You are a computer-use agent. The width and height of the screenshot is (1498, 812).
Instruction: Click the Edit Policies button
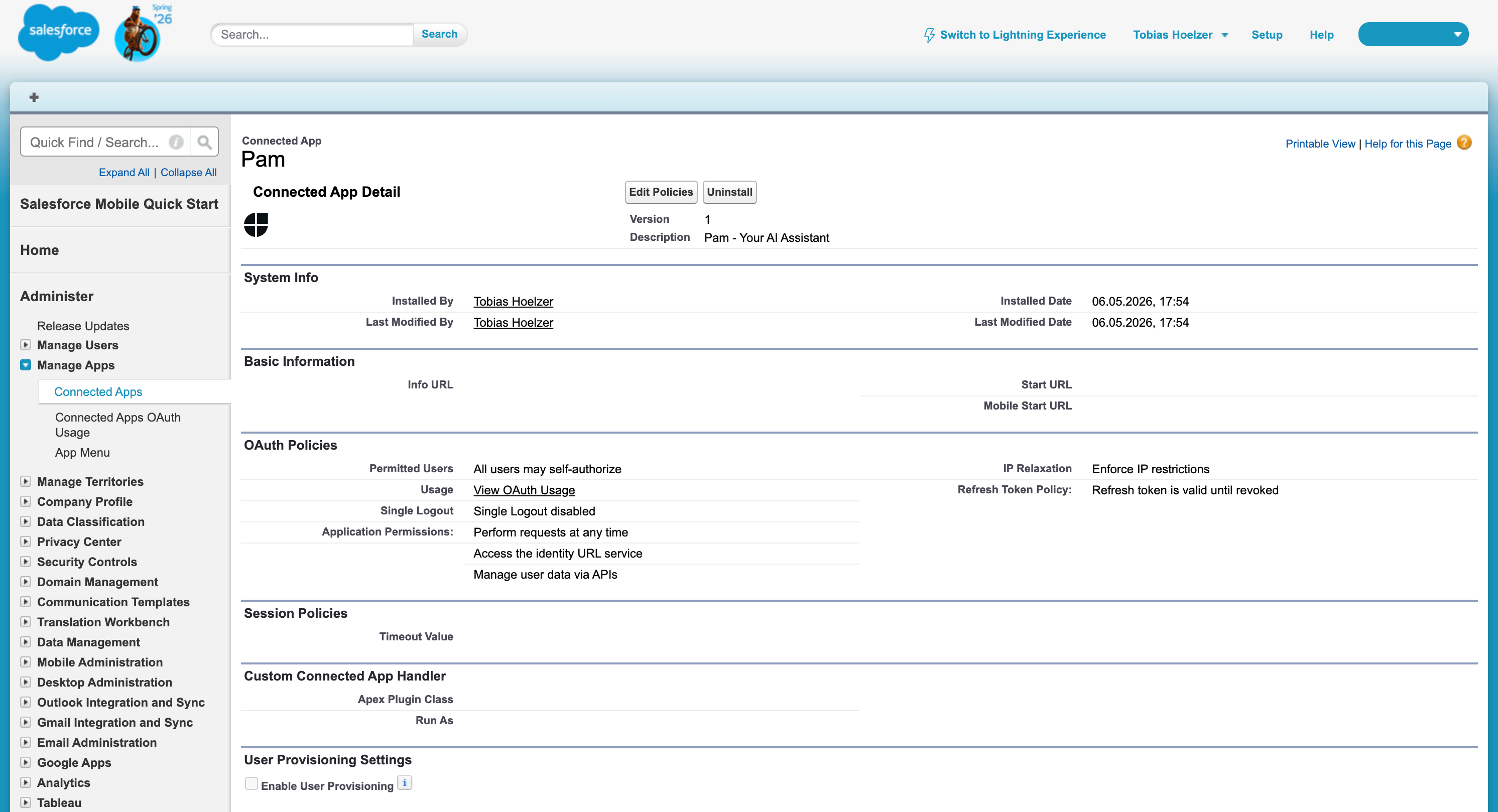pyautogui.click(x=661, y=192)
